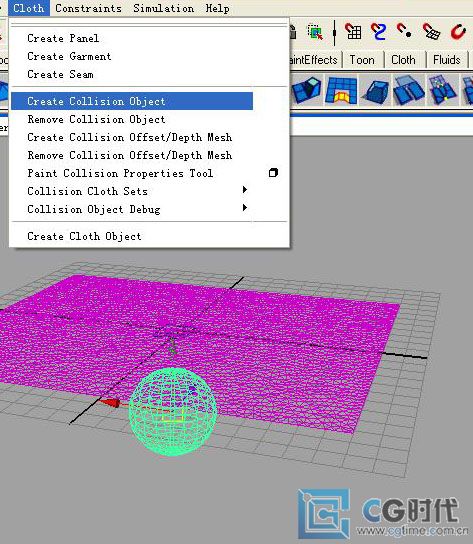The width and height of the screenshot is (473, 544).
Task: Click the shelf icon of blue open box
Action: click(x=376, y=92)
